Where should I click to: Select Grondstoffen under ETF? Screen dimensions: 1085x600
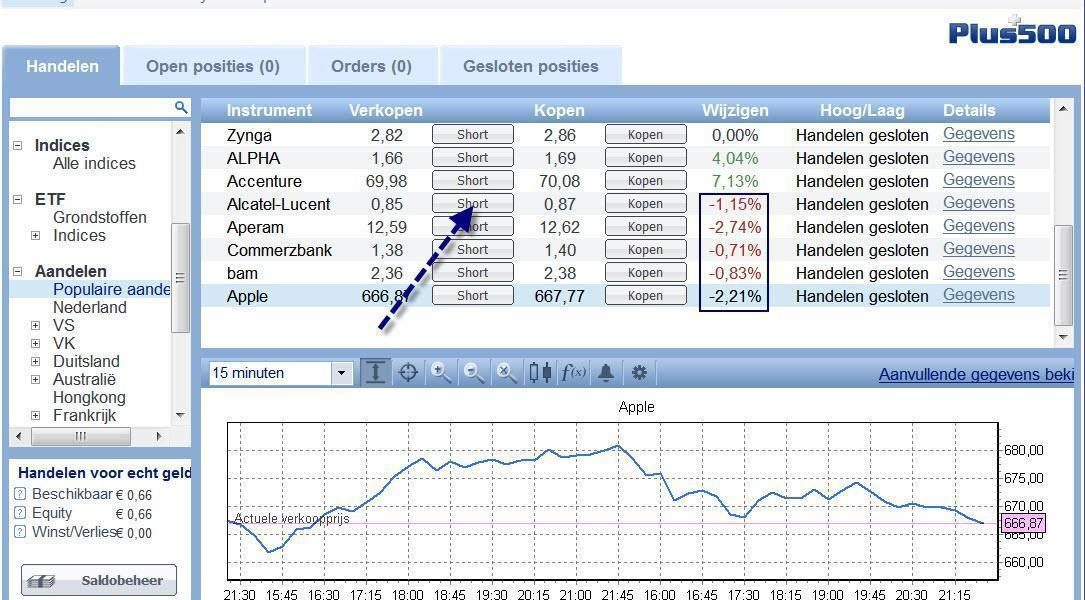tap(100, 217)
